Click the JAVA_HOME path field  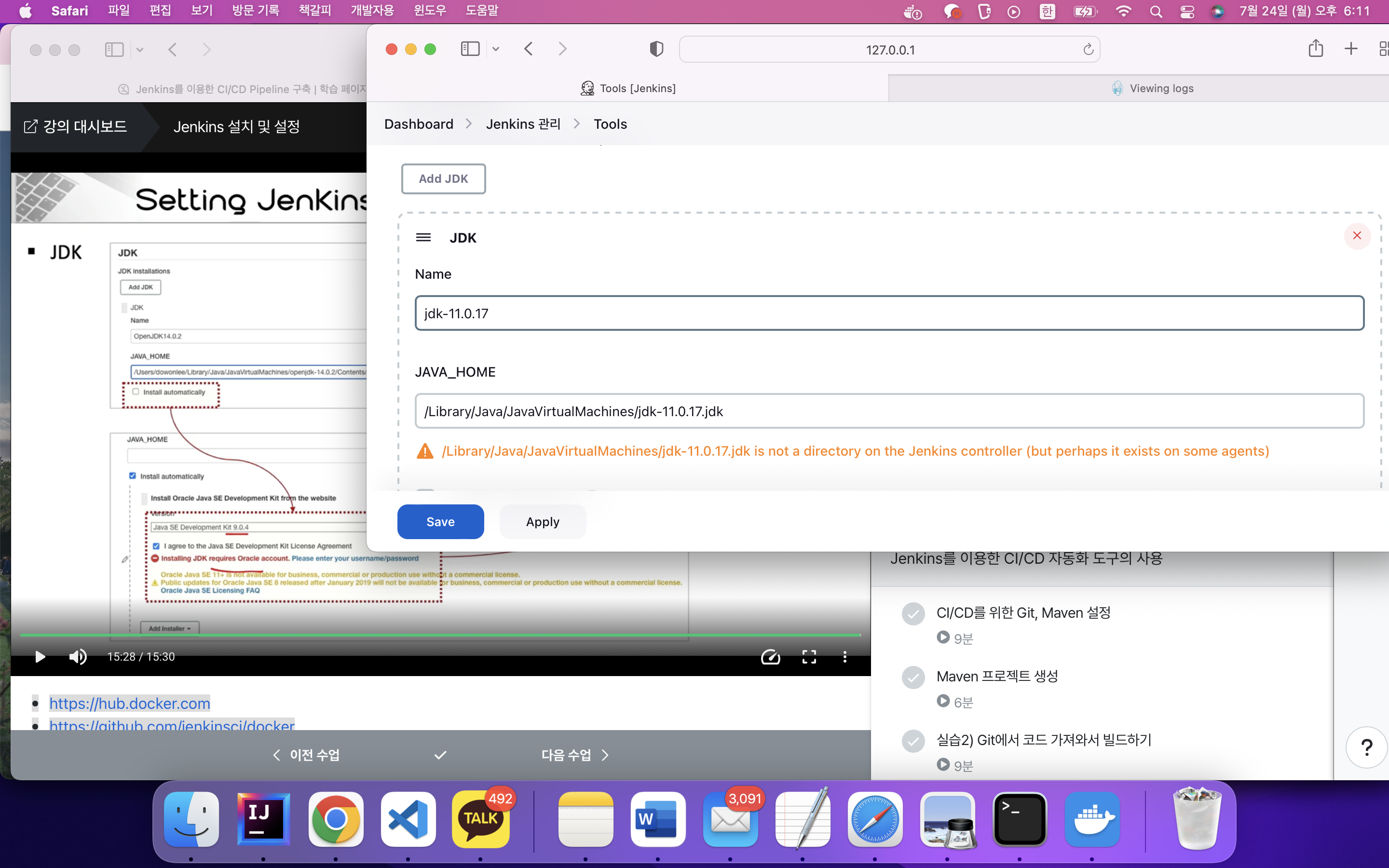click(889, 411)
